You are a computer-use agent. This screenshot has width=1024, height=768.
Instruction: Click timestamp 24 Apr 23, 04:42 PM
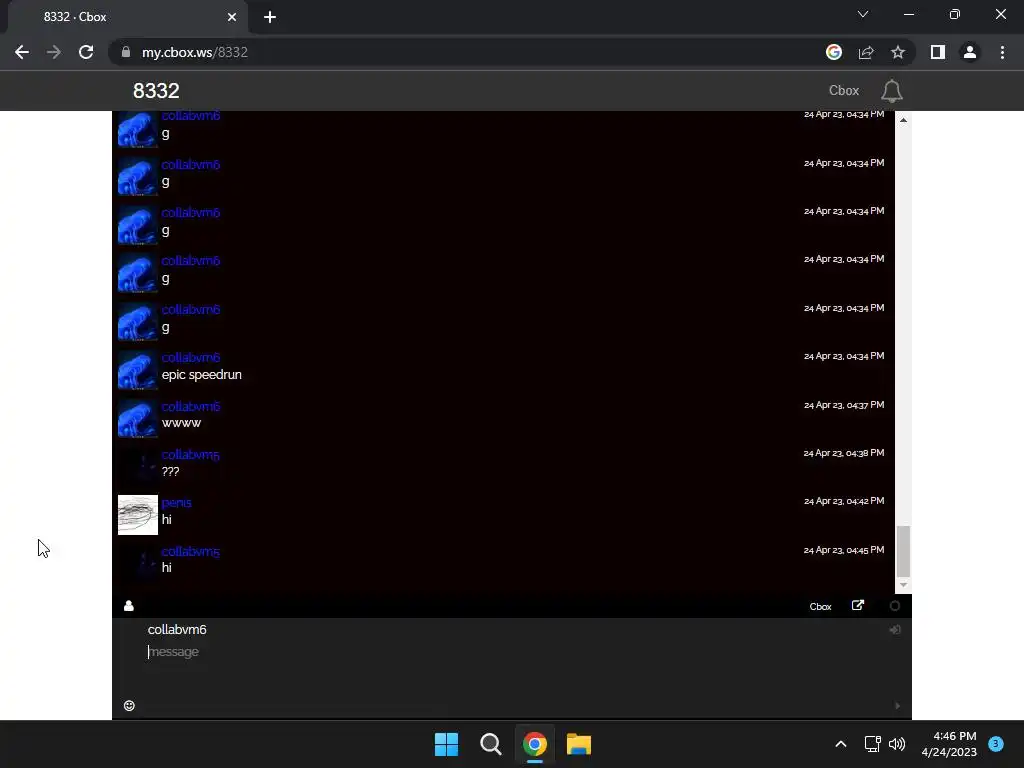(x=844, y=501)
